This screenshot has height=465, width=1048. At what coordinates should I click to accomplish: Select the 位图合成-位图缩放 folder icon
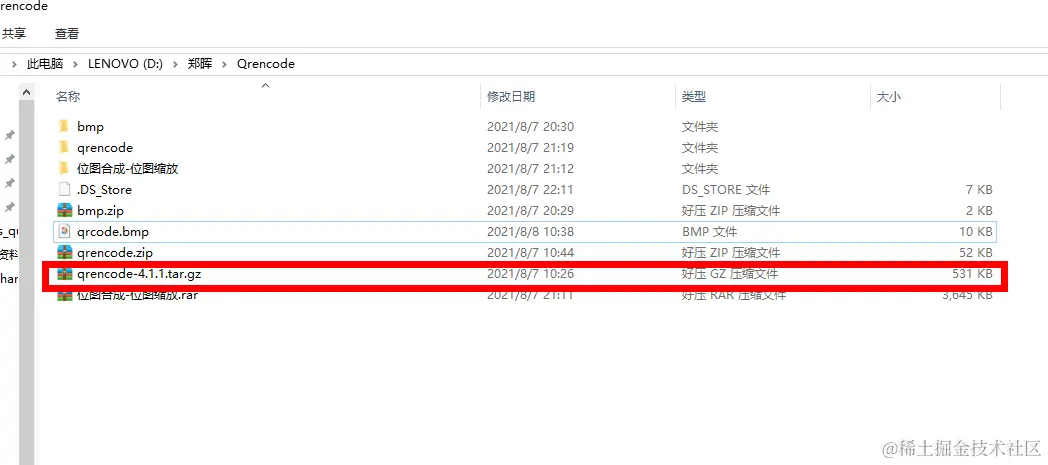64,168
